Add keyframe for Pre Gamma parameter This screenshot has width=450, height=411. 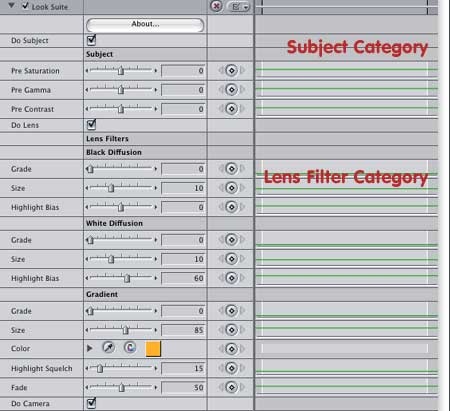[x=231, y=90]
